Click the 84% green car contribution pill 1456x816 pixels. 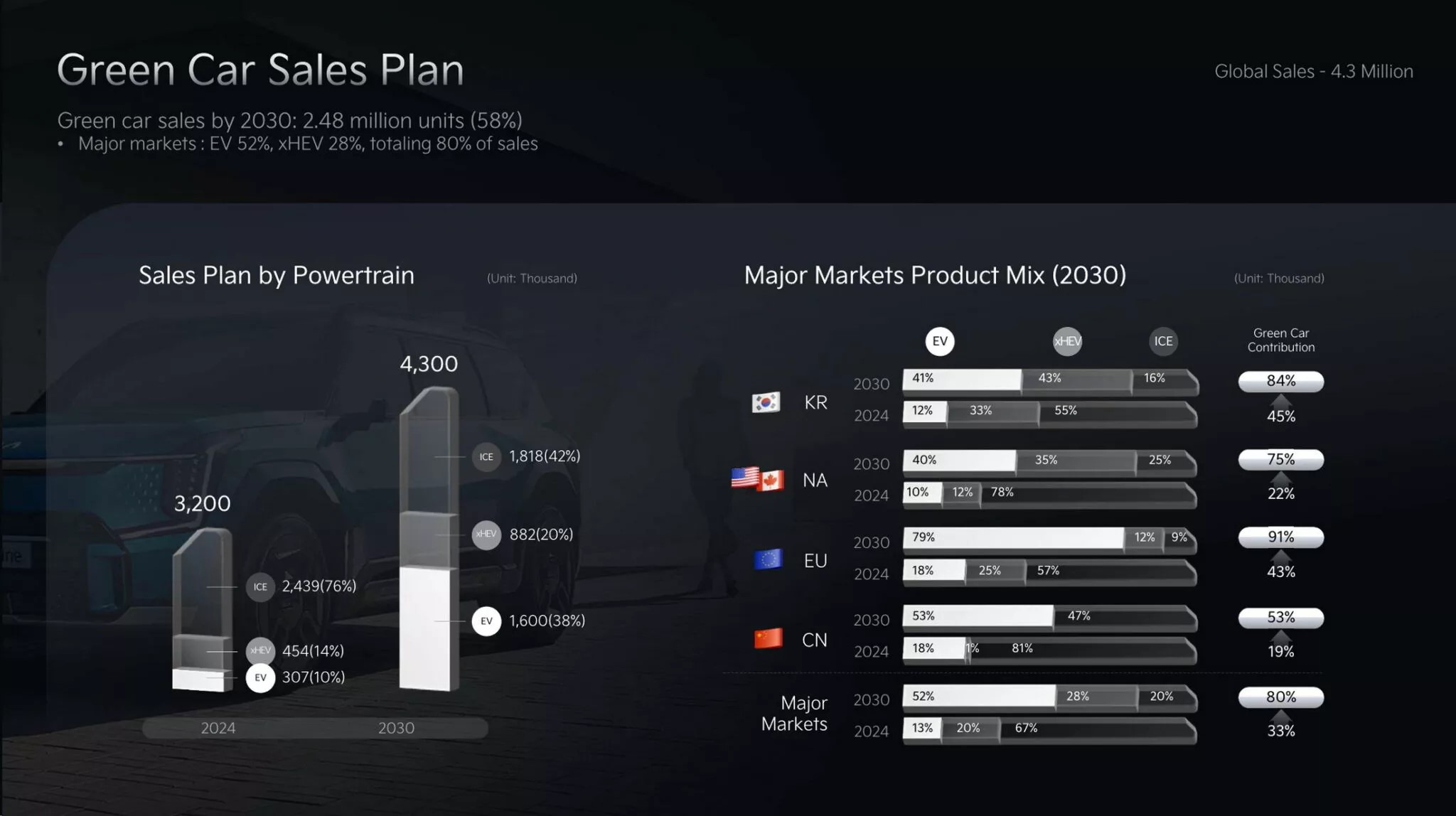pos(1281,381)
